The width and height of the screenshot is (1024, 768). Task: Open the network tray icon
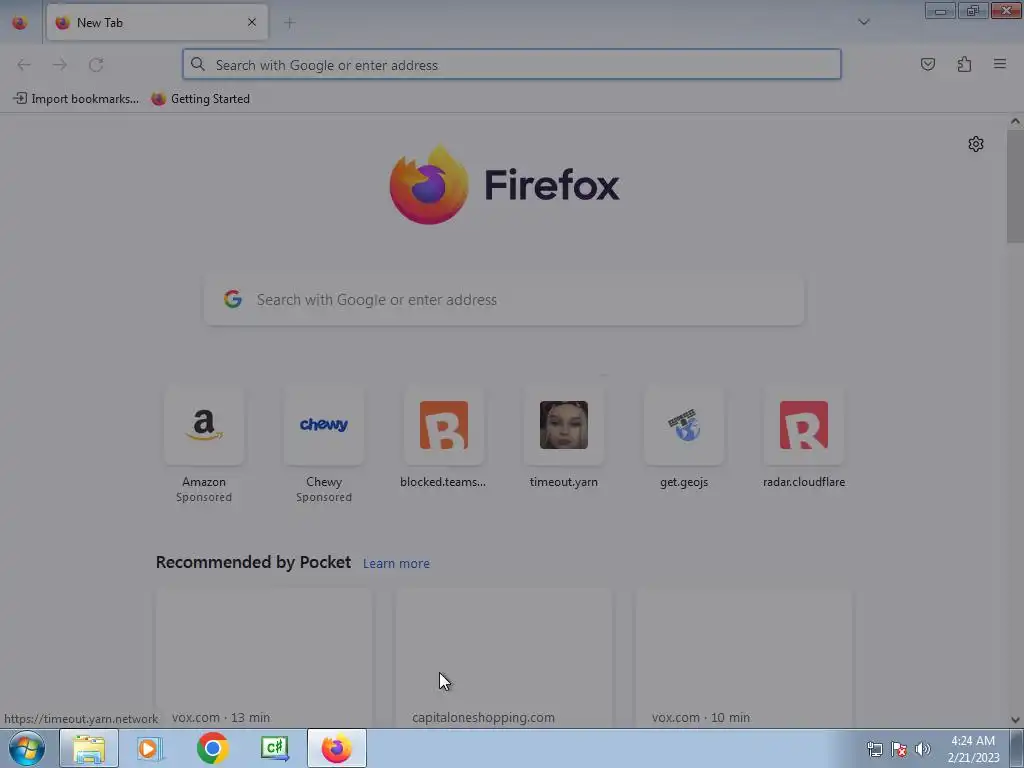[874, 749]
